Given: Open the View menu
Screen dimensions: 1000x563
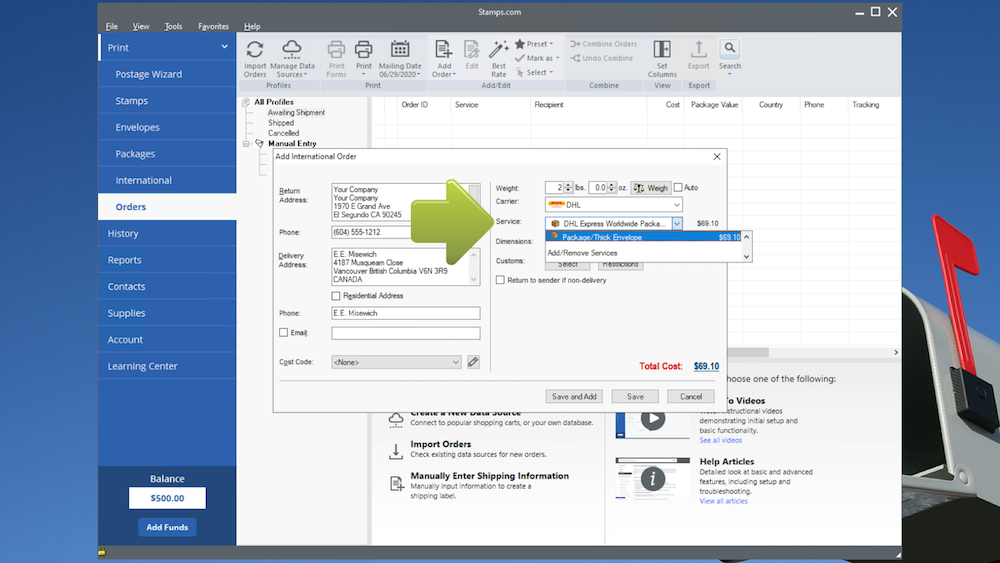Looking at the screenshot, I should click(140, 26).
